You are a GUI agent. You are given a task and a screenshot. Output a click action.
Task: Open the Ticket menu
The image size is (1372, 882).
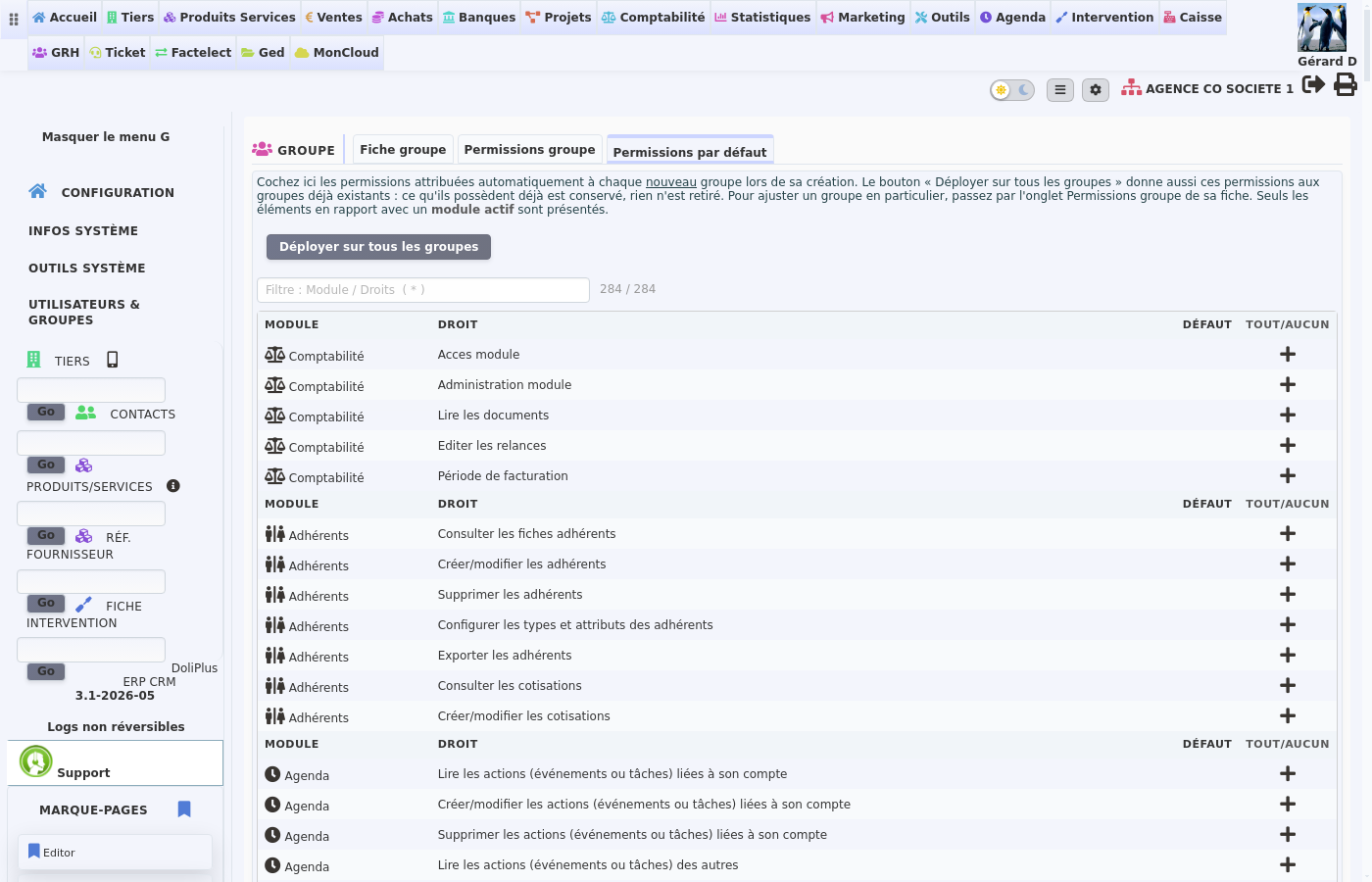[x=118, y=53]
